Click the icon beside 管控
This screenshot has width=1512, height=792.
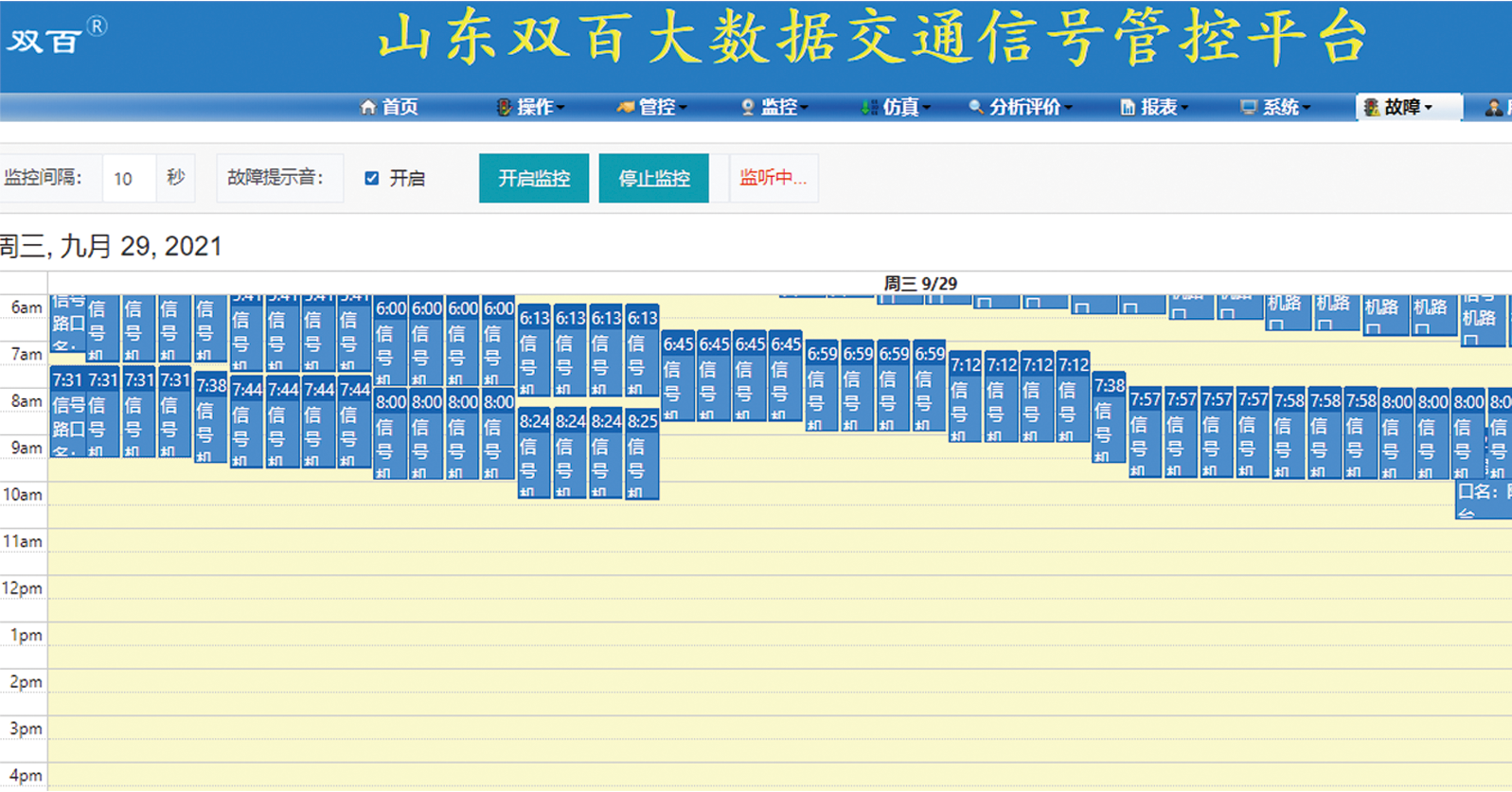pyautogui.click(x=625, y=107)
